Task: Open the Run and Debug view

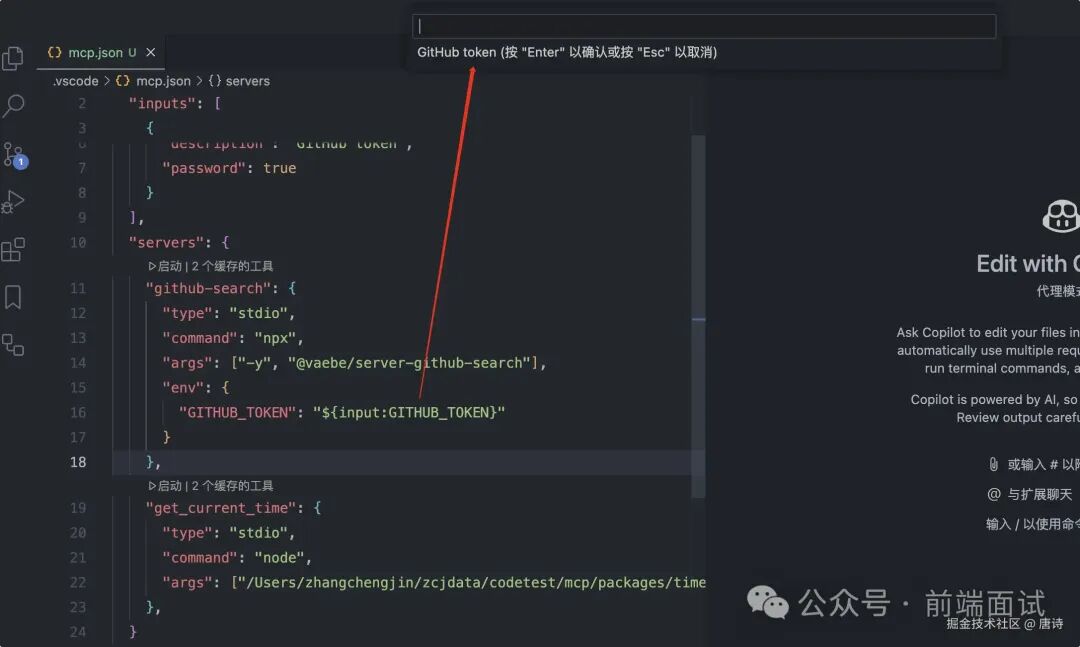Action: [13, 202]
